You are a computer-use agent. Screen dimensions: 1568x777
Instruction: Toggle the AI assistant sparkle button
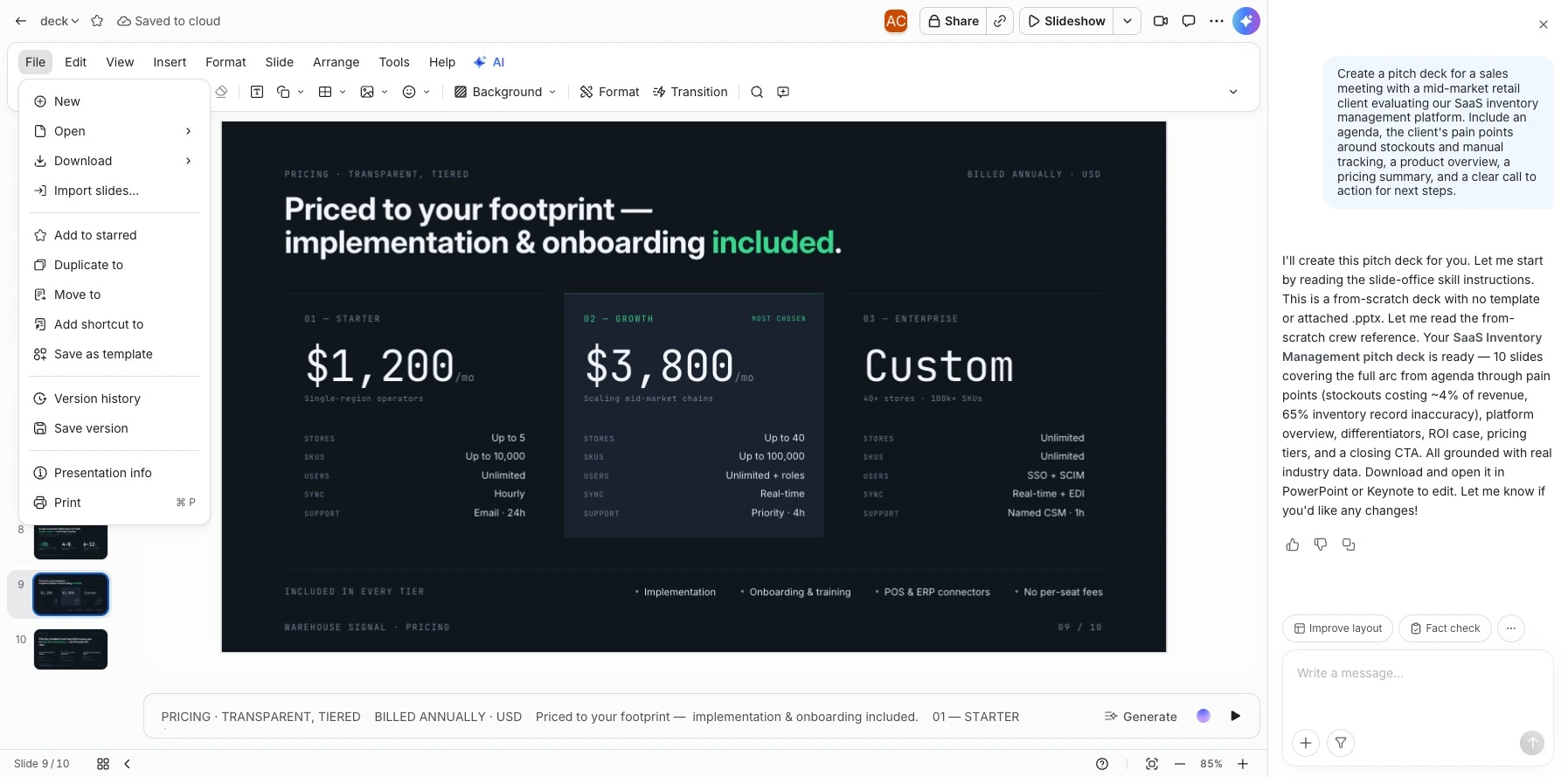click(1246, 21)
